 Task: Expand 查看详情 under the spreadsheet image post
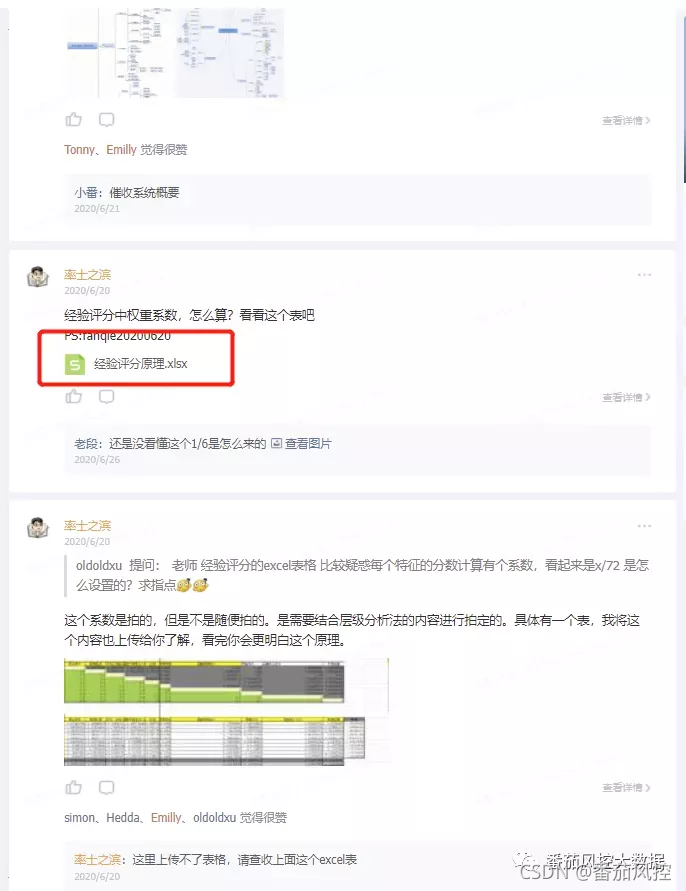626,788
